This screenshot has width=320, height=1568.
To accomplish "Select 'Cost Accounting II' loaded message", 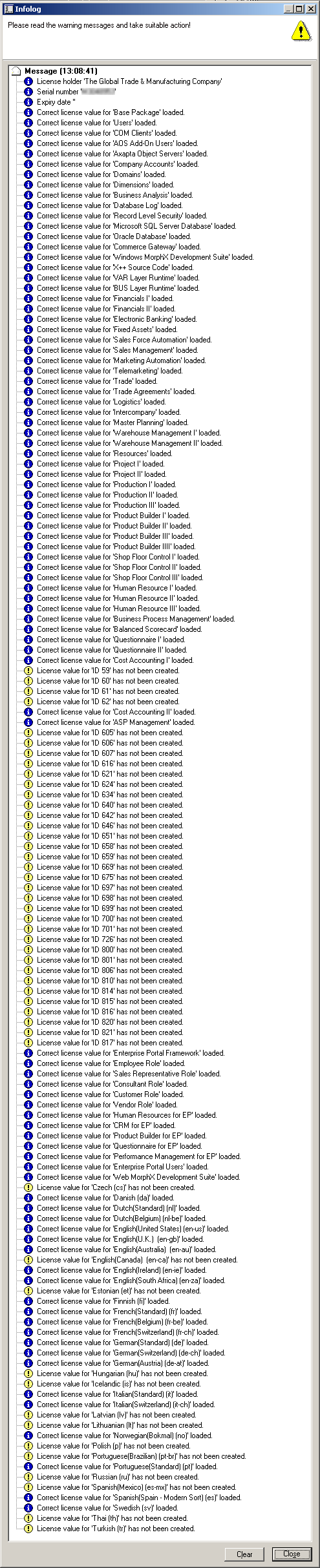I will pos(116,712).
